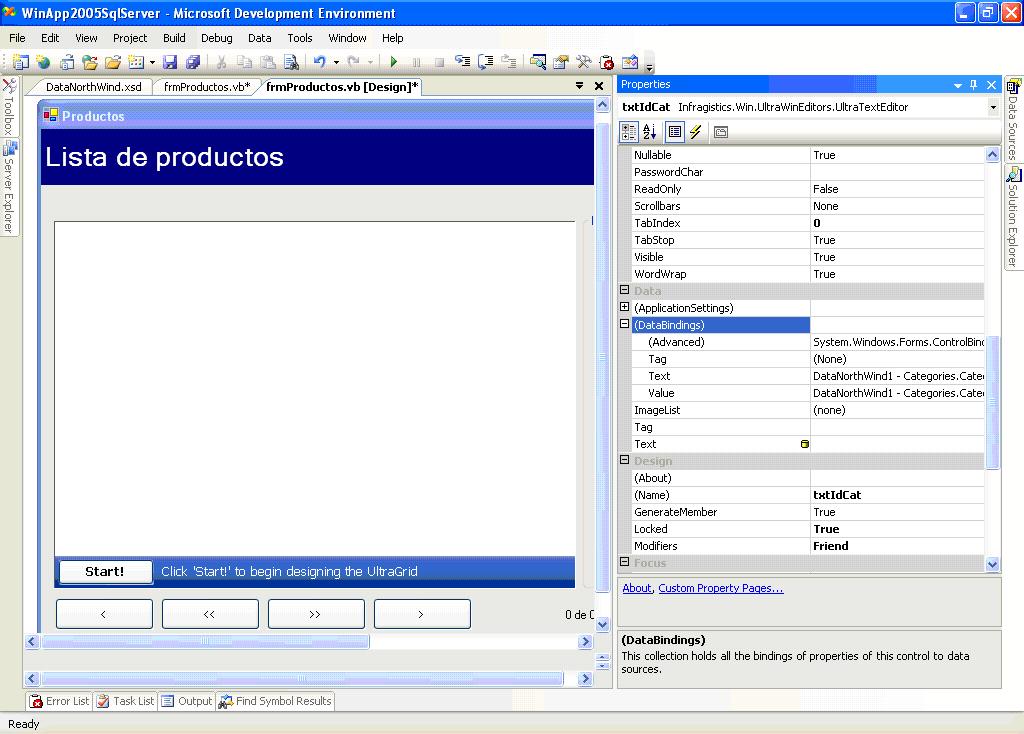The width and height of the screenshot is (1024, 734).
Task: Open the Debug menu
Action: 217,38
